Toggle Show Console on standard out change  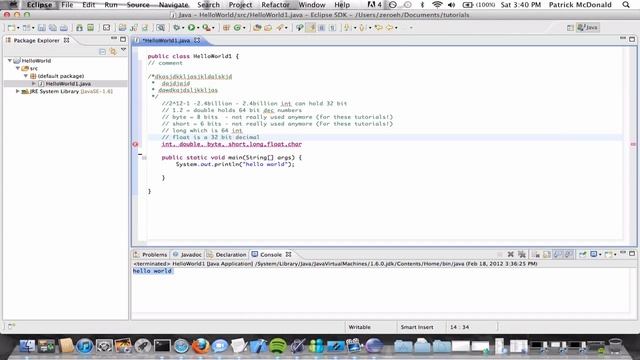[558, 254]
